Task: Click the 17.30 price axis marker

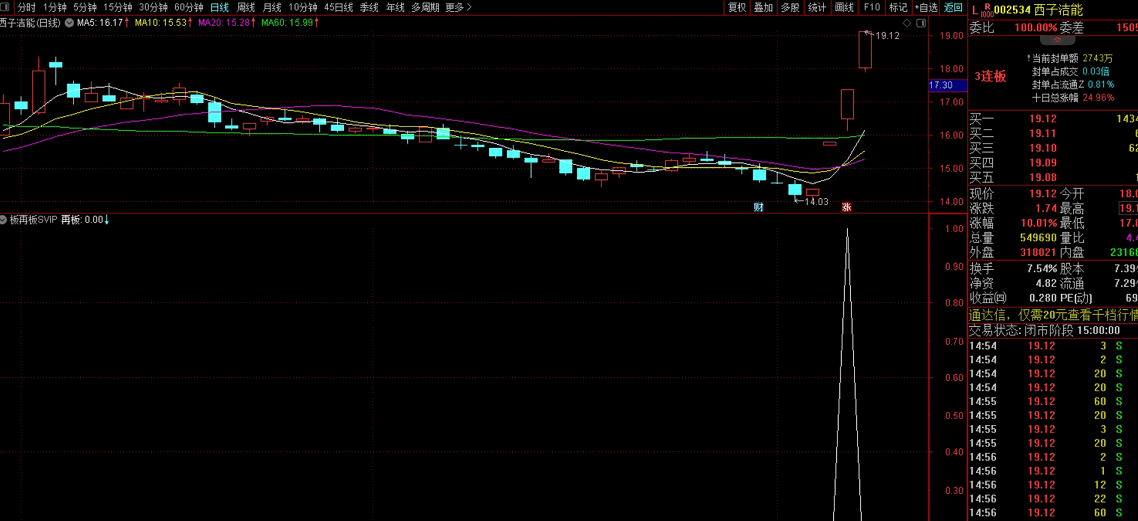Action: coord(948,86)
